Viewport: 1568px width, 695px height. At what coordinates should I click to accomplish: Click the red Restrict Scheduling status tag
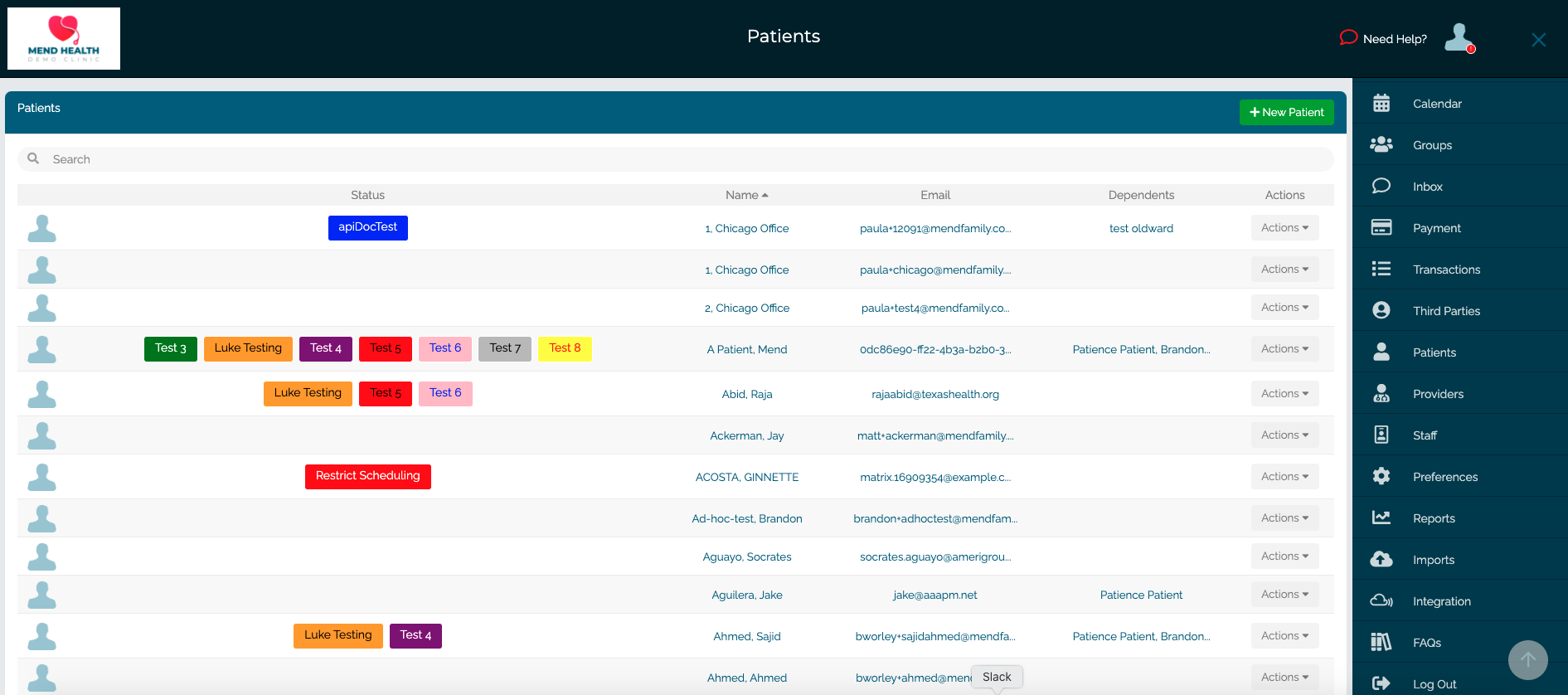click(367, 476)
